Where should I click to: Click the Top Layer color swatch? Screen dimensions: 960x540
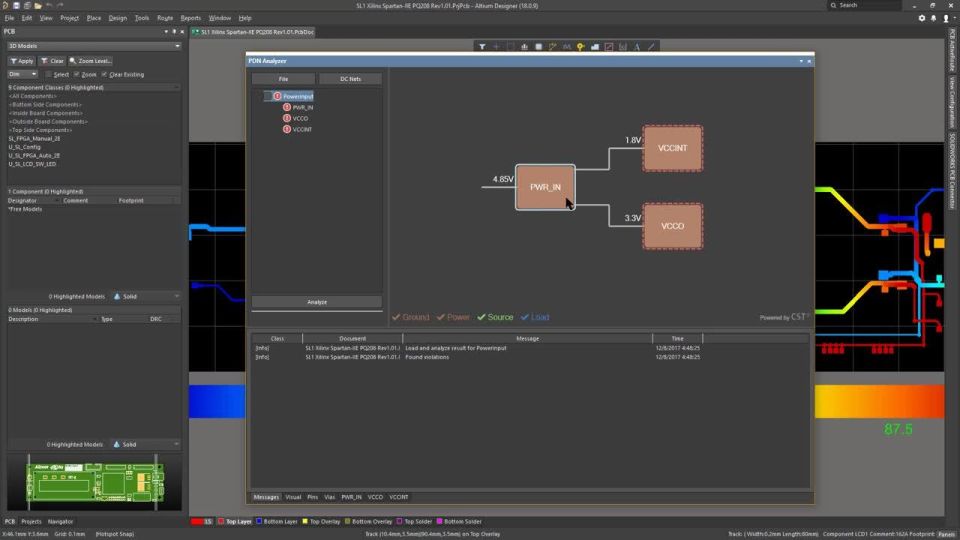(221, 522)
